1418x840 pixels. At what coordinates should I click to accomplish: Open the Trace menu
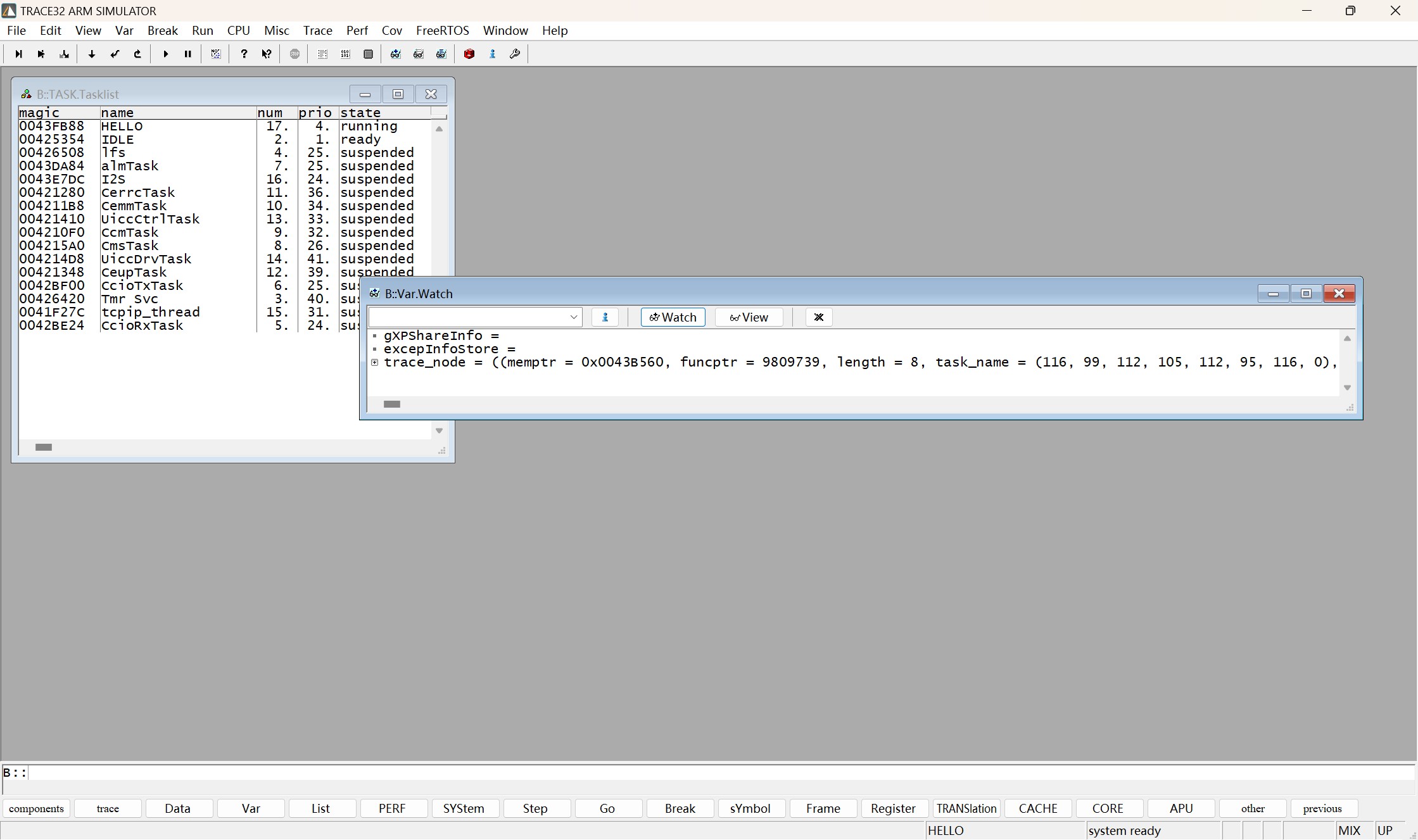(x=318, y=30)
